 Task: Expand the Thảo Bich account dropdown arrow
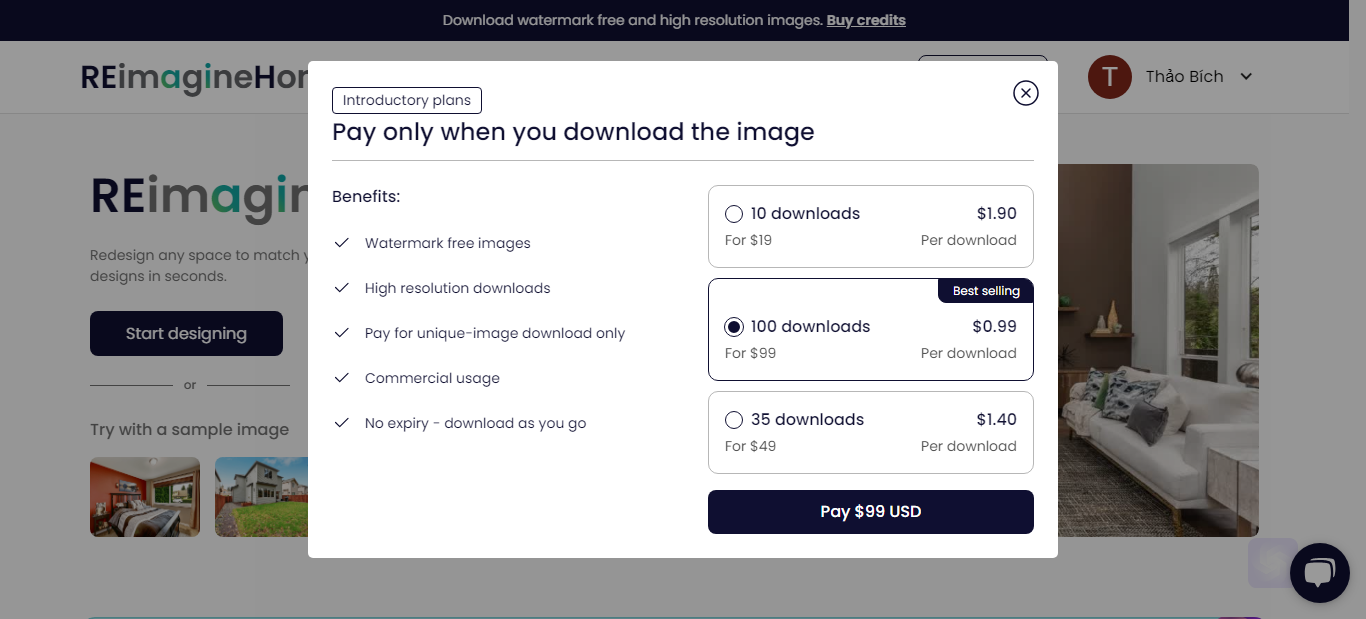tap(1246, 77)
